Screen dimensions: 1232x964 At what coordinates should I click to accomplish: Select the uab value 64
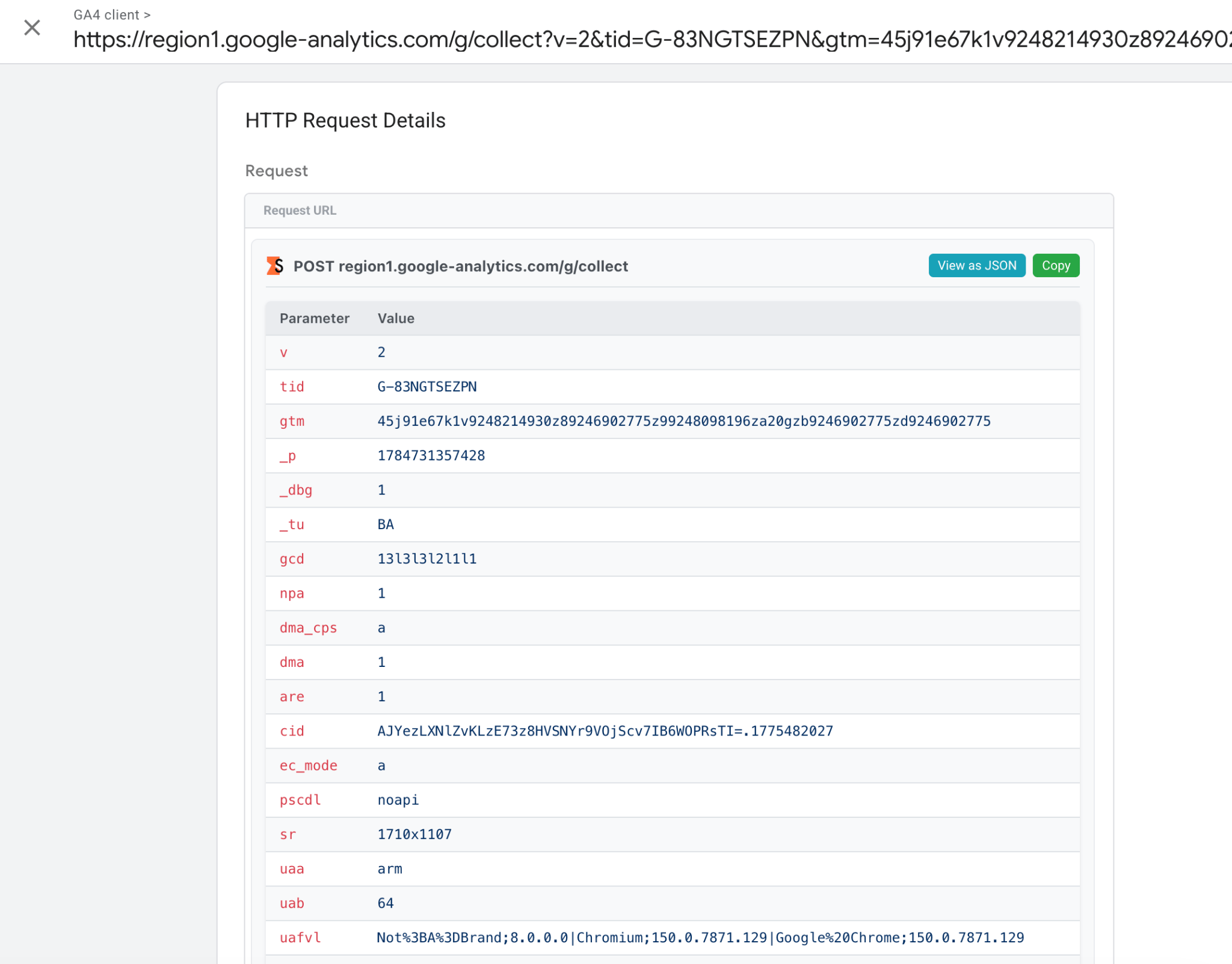pyautogui.click(x=386, y=903)
